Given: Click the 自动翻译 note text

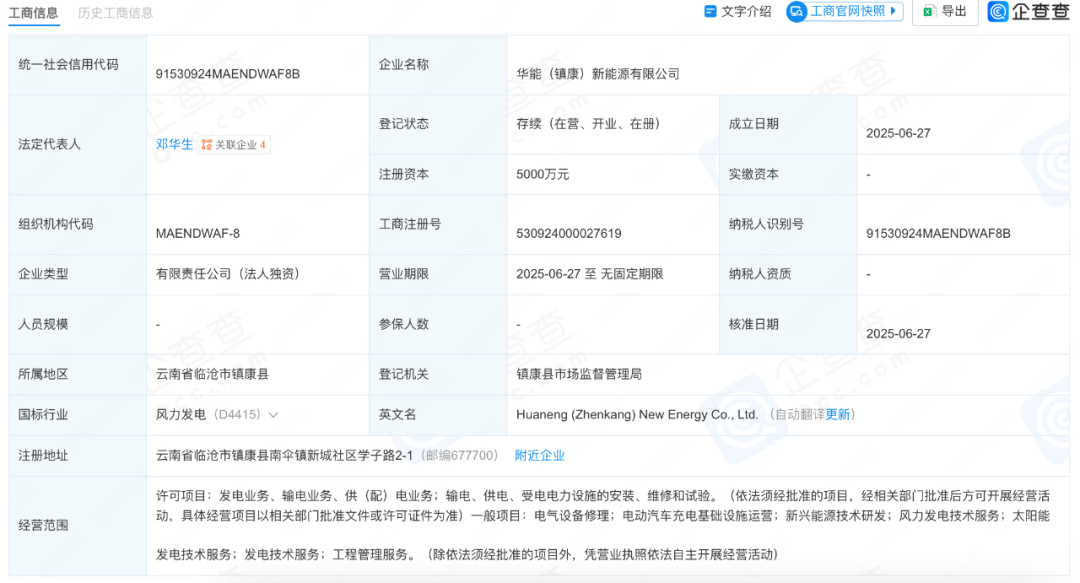Looking at the screenshot, I should click(799, 414).
